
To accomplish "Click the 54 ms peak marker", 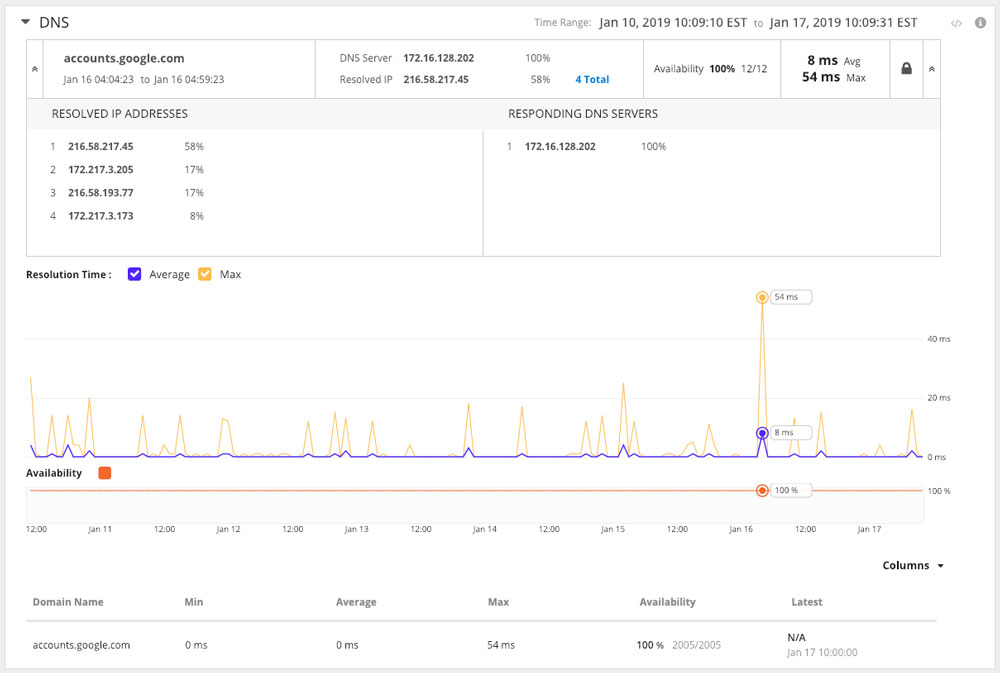I will click(x=762, y=297).
